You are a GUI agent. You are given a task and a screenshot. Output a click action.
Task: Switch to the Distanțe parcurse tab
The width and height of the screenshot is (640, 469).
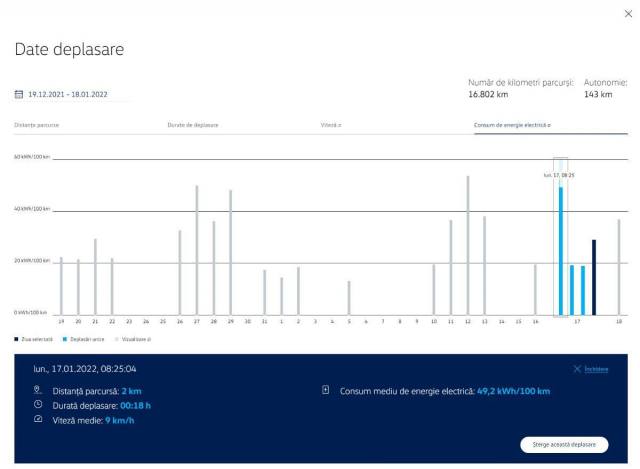coord(36,125)
